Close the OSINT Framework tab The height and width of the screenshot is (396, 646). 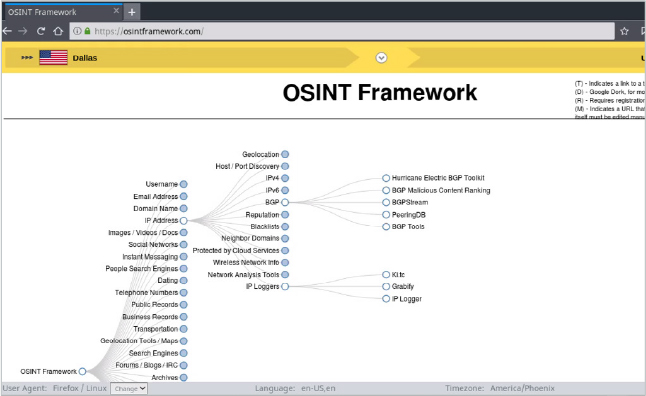tap(116, 11)
